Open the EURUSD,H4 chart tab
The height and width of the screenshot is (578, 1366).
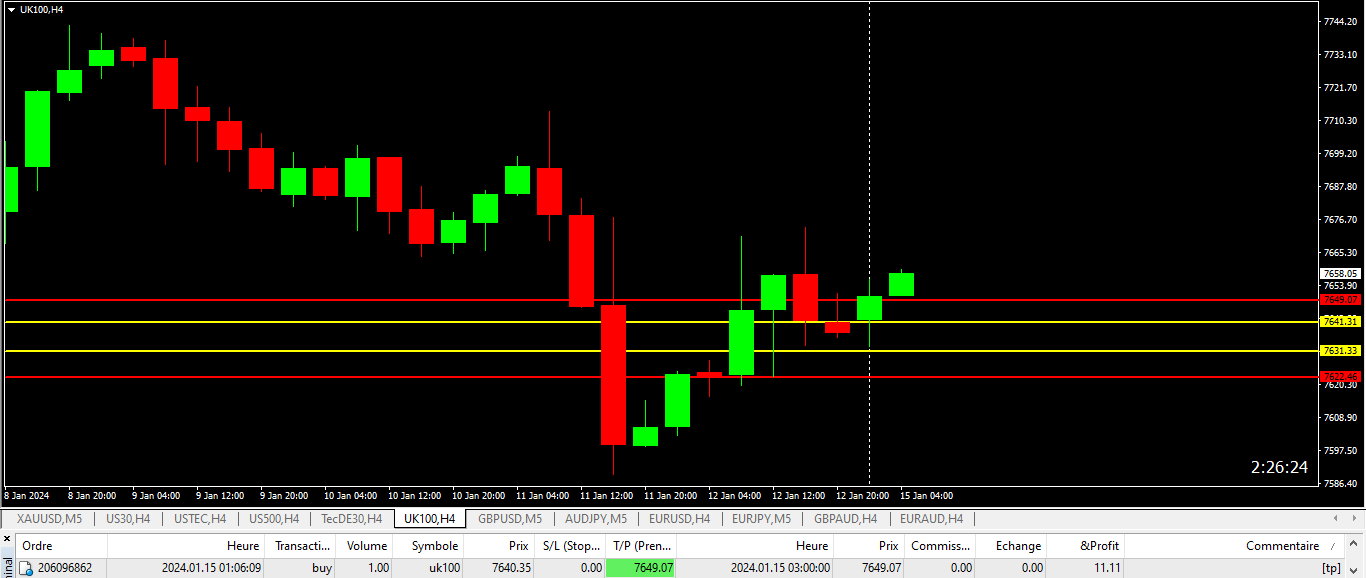(x=679, y=519)
